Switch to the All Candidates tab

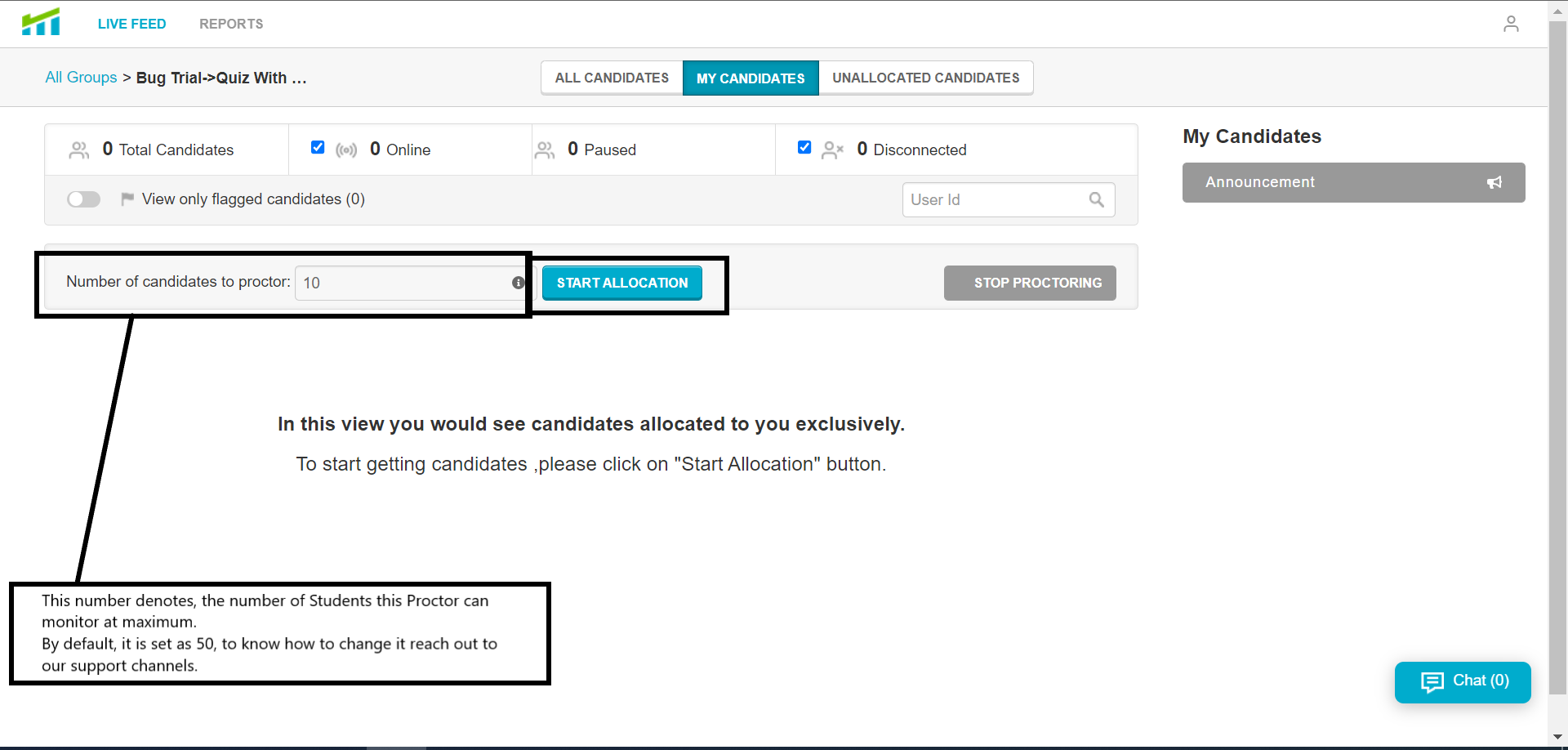612,78
